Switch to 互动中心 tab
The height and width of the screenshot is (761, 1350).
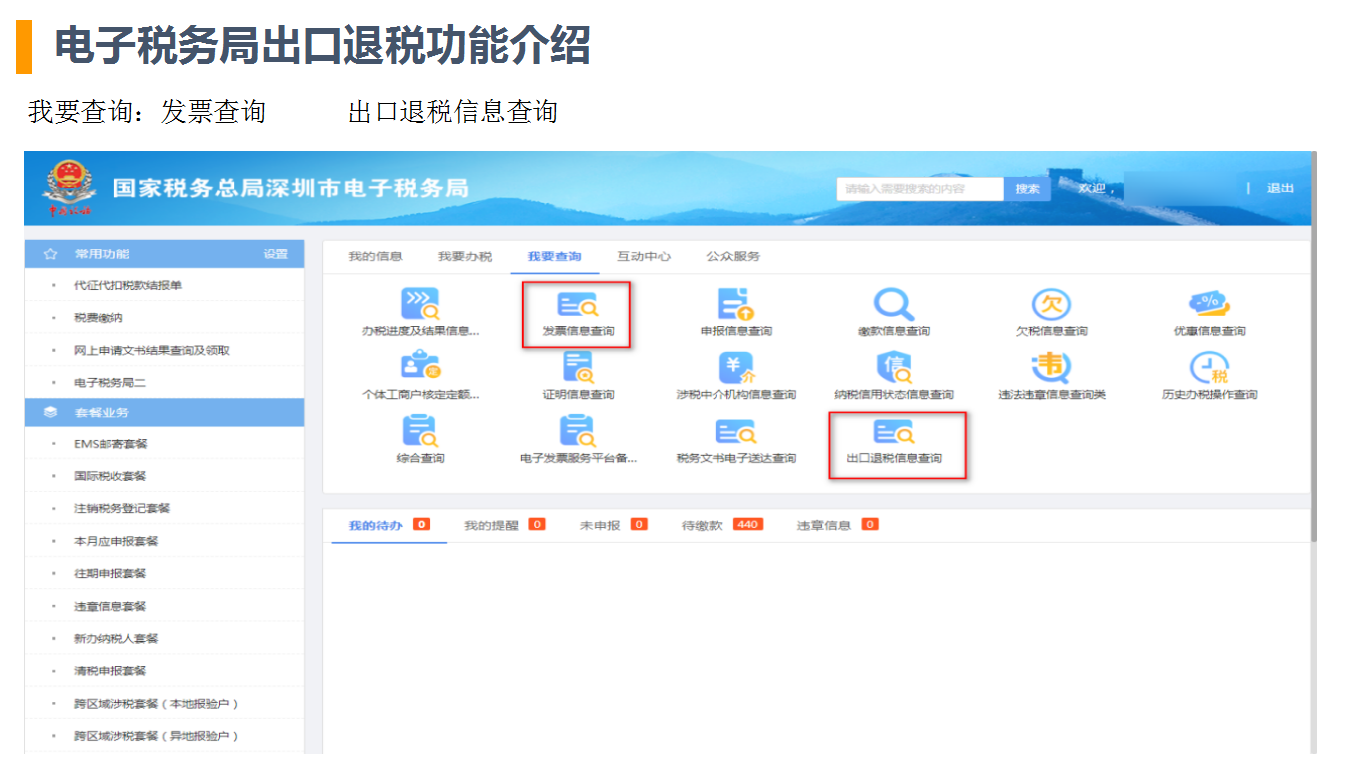point(644,256)
